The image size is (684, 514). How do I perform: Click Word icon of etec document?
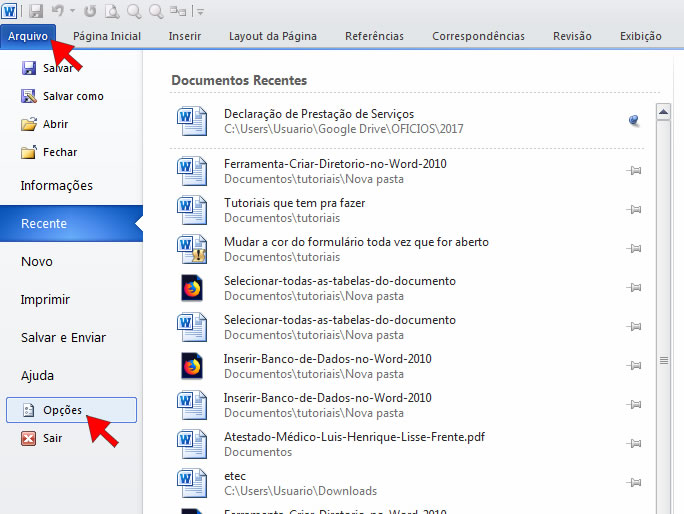pyautogui.click(x=192, y=483)
